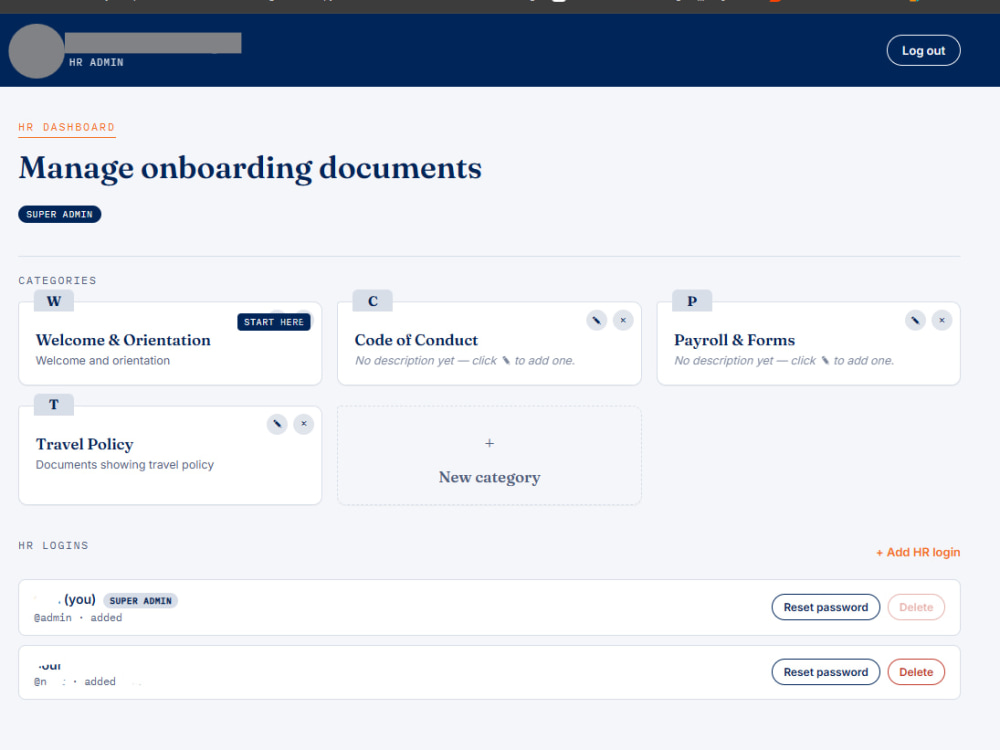
Task: Click the HR LOGINS section label
Action: [x=54, y=546]
